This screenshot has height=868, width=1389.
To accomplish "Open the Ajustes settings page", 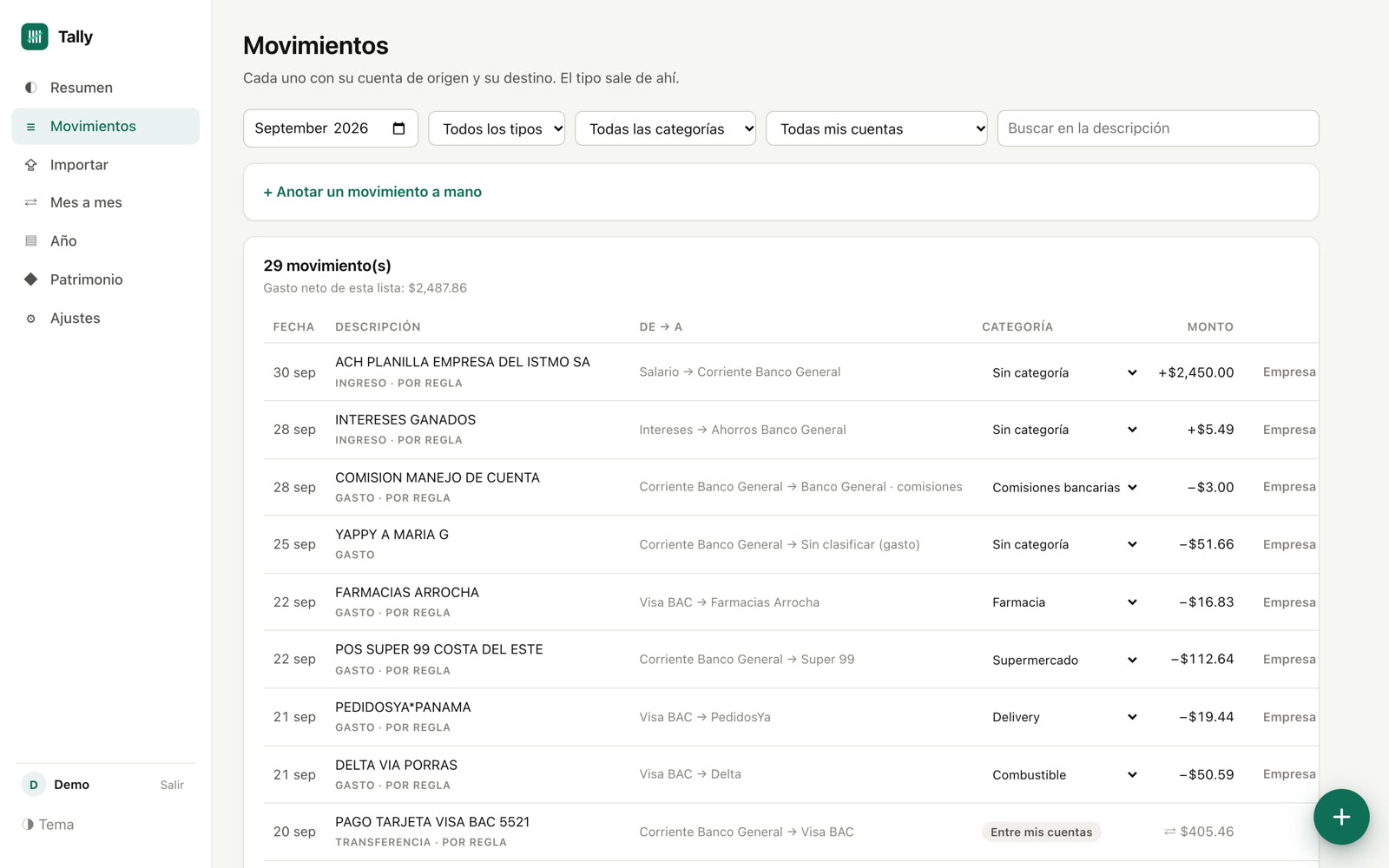I will 105,319.
